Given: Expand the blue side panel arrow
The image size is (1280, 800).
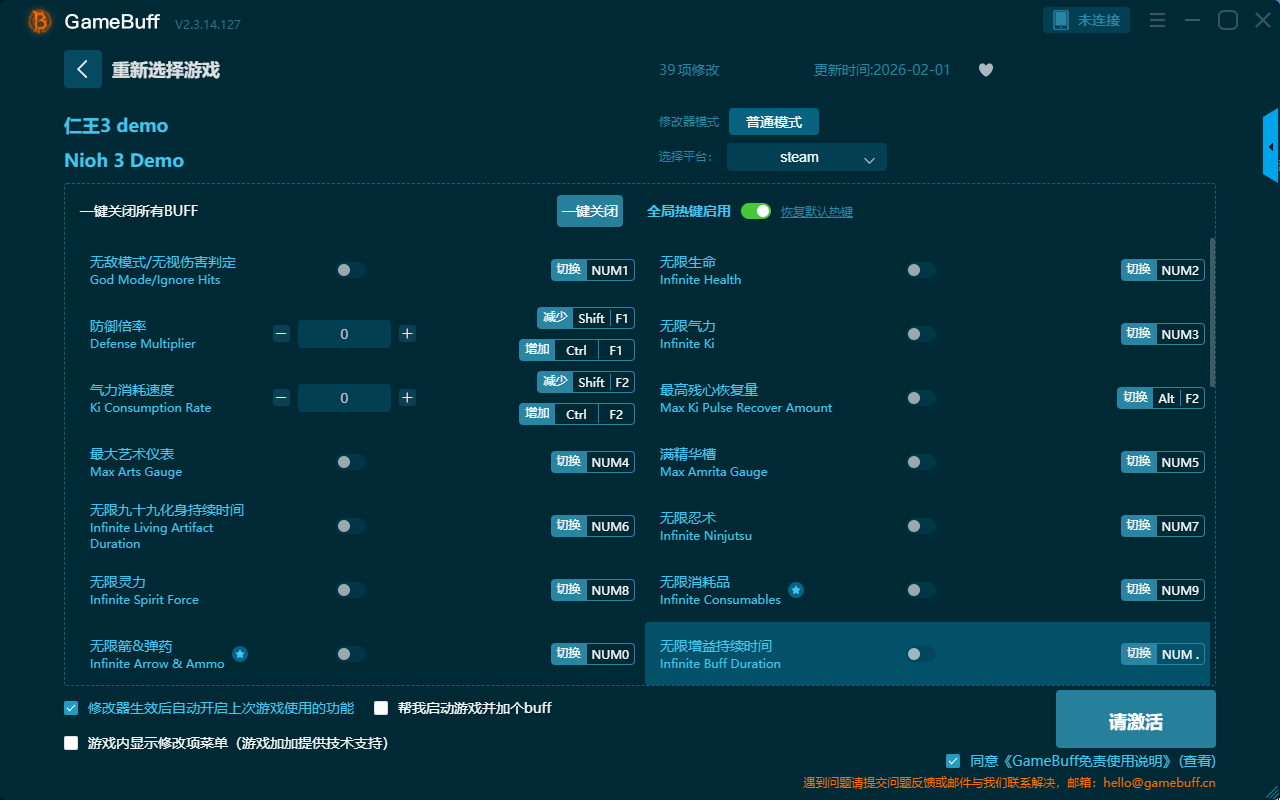Looking at the screenshot, I should [1271, 147].
